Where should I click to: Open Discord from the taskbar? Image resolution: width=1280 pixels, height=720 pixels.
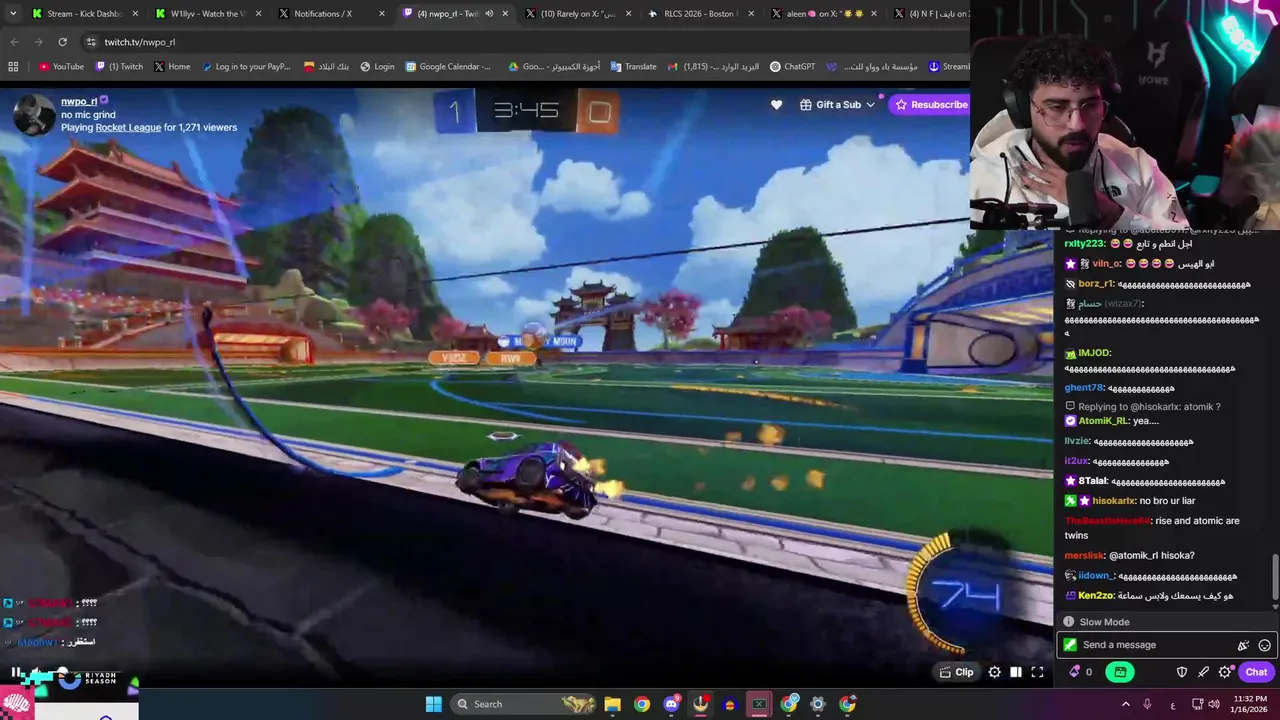[x=671, y=704]
